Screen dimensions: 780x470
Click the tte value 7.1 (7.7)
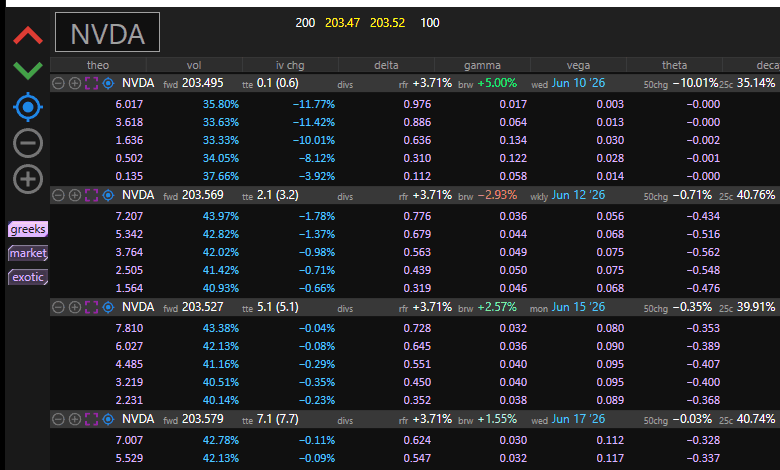click(278, 419)
